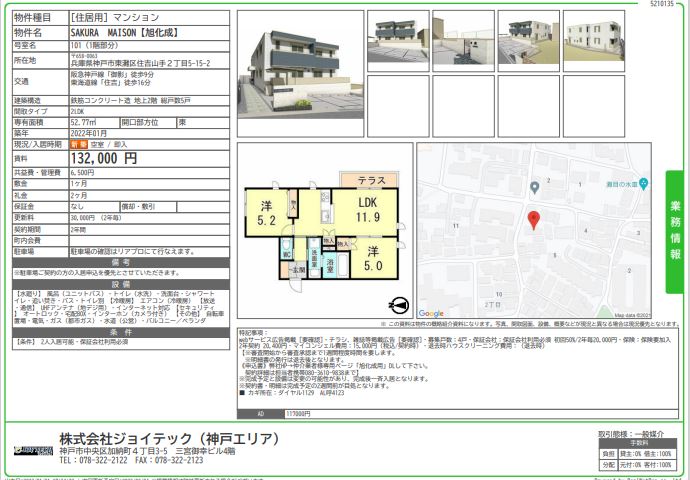Select the 契約期間 value 2年間
The height and width of the screenshot is (480, 690).
[78, 229]
